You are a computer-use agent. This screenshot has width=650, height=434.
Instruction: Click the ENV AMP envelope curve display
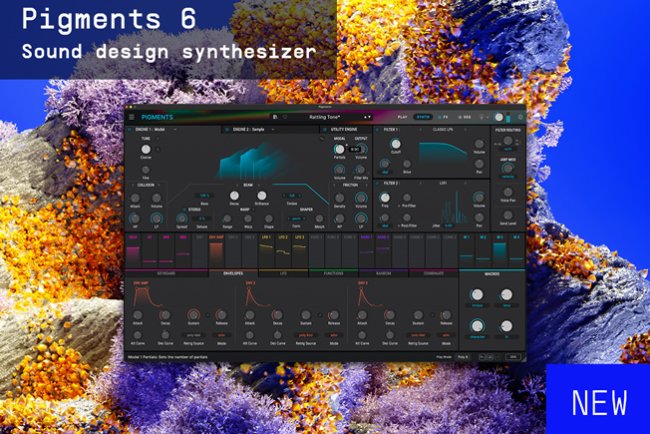click(x=147, y=297)
